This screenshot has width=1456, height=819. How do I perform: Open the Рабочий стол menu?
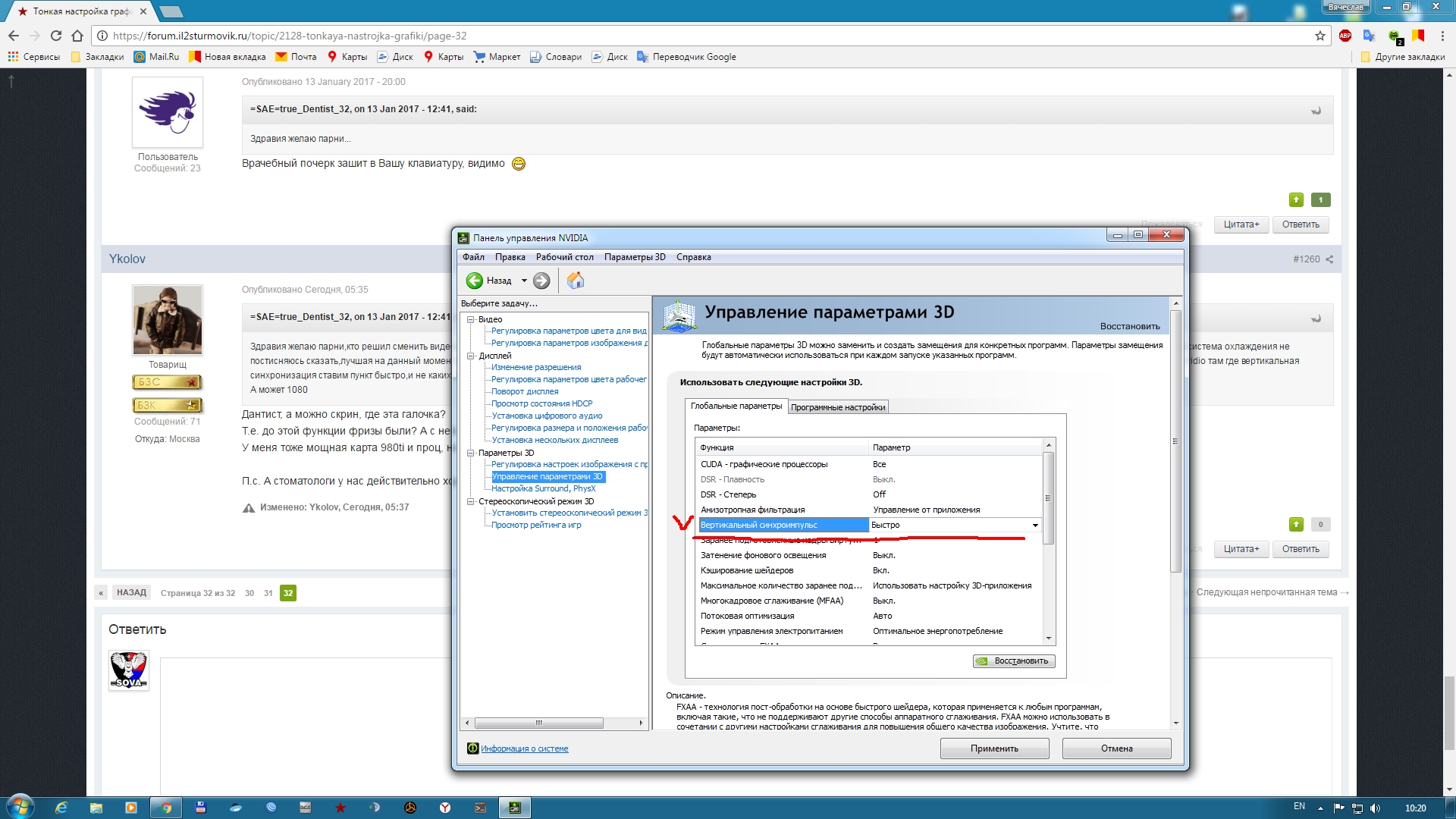pyautogui.click(x=564, y=257)
